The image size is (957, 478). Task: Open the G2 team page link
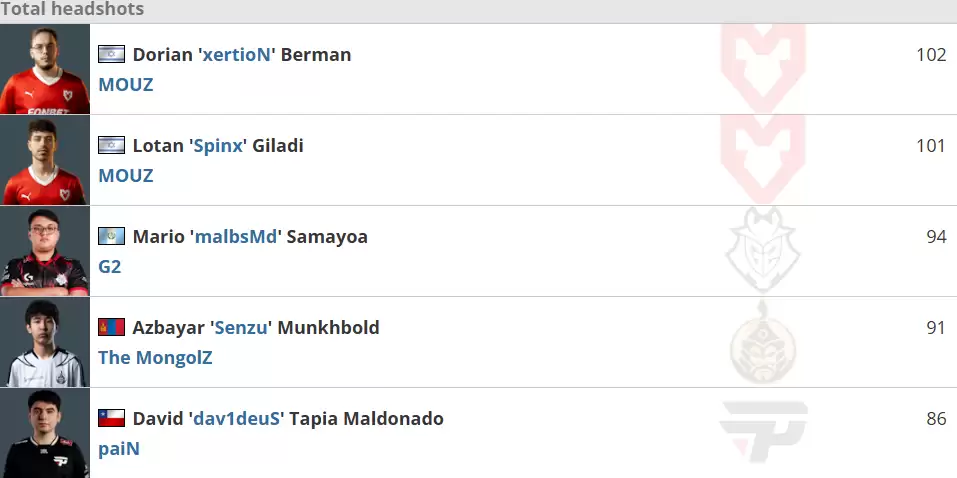110,267
